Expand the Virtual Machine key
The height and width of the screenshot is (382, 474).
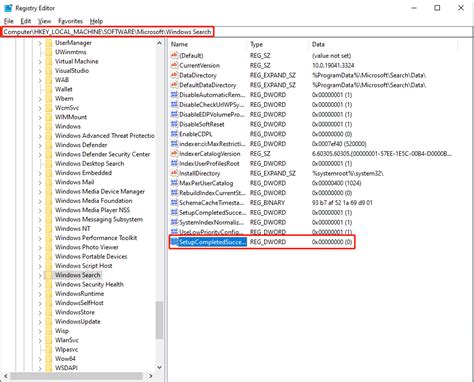coord(40,62)
